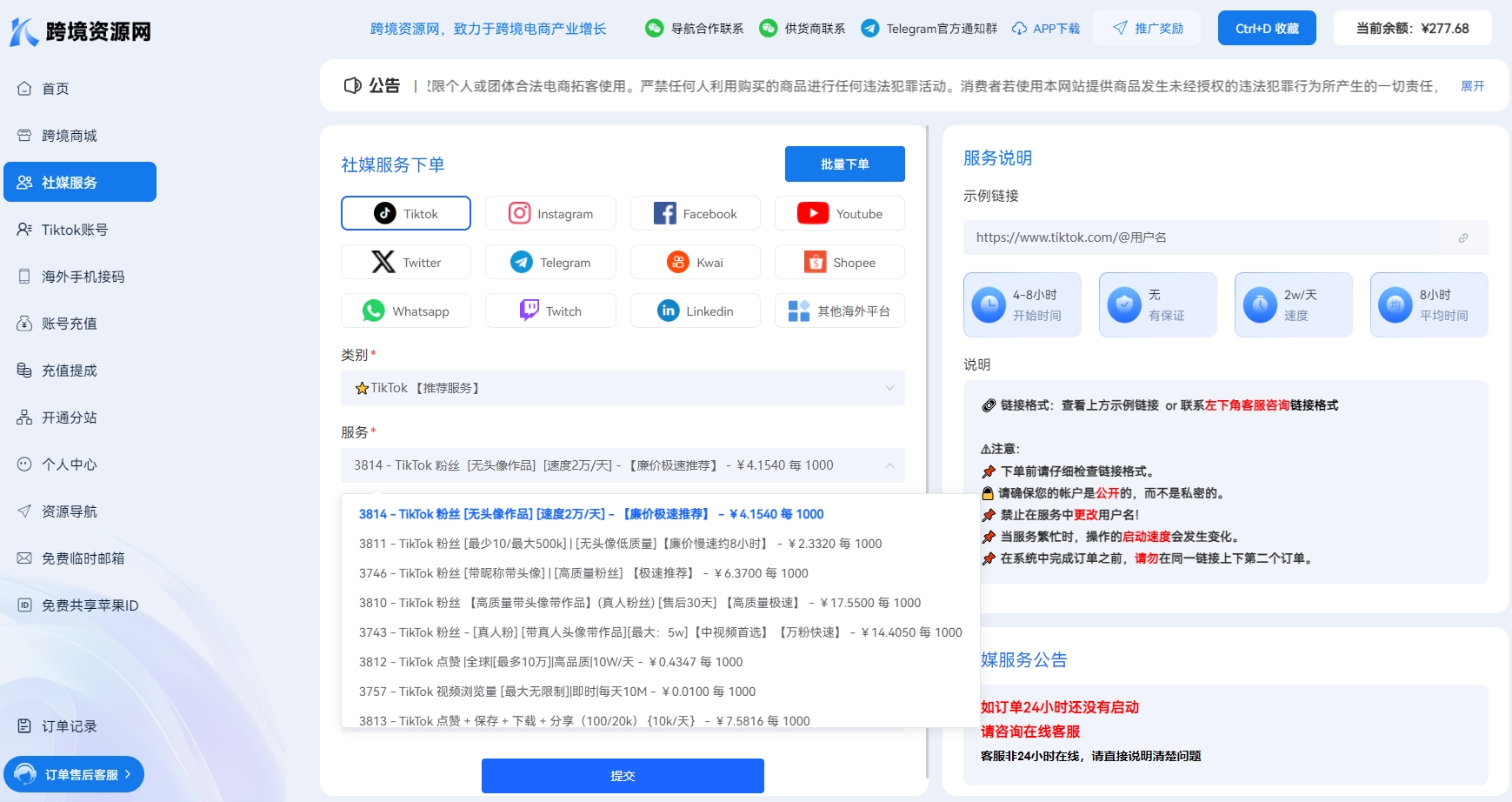The height and width of the screenshot is (802, 1512).
Task: Click the 推广奖励 button
Action: [x=1147, y=28]
